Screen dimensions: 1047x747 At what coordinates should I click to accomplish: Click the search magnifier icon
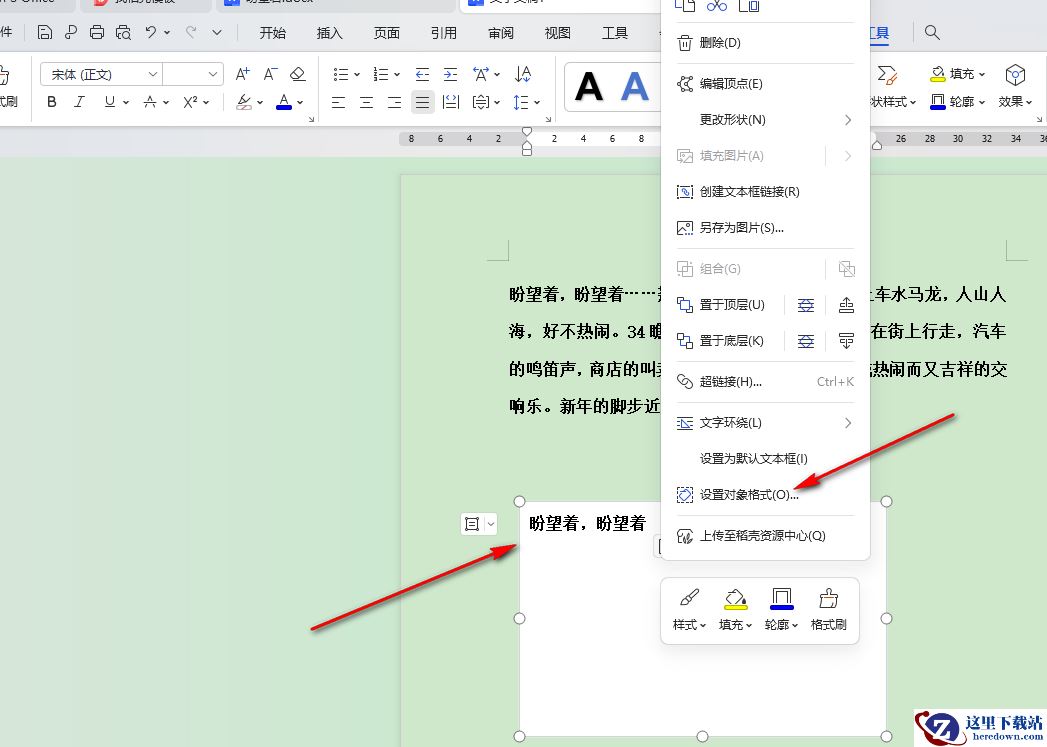(932, 32)
